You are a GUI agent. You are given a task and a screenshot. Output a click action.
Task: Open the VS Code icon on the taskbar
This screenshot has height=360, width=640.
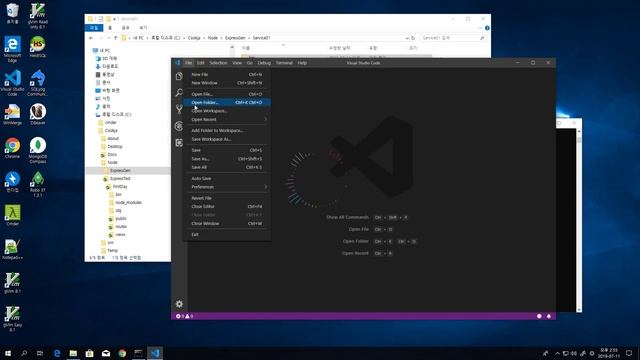(155, 353)
